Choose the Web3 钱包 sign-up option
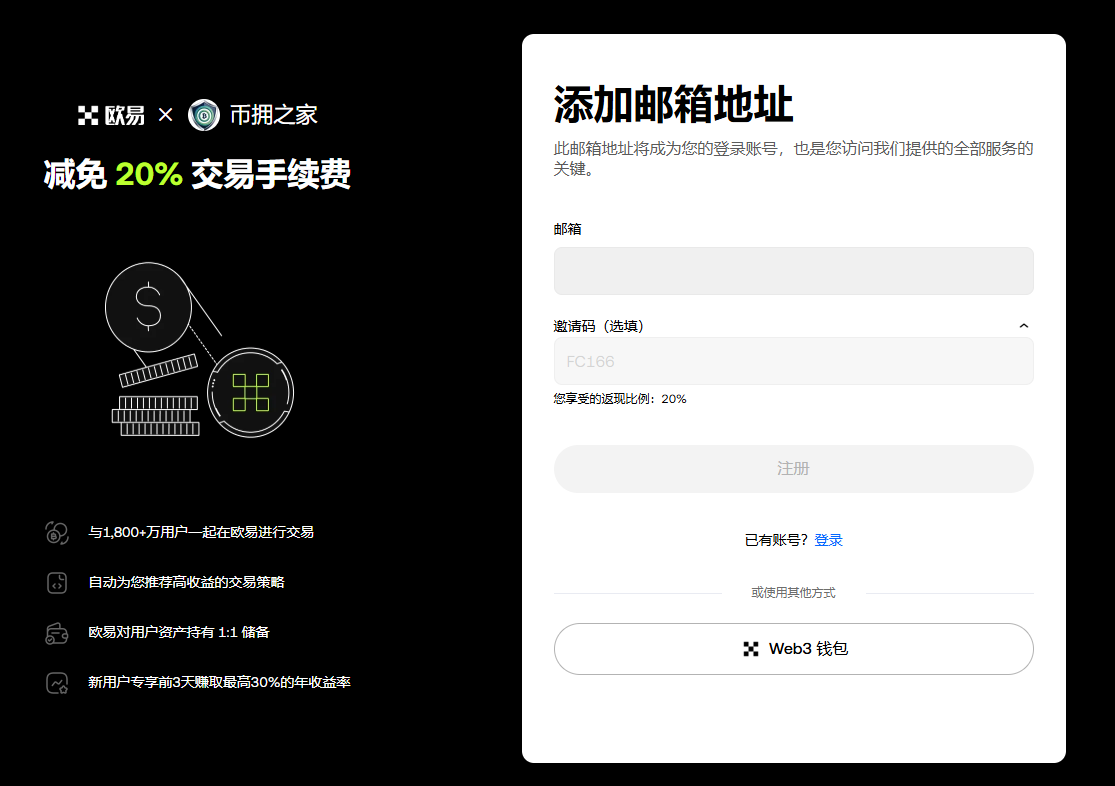 click(x=794, y=649)
